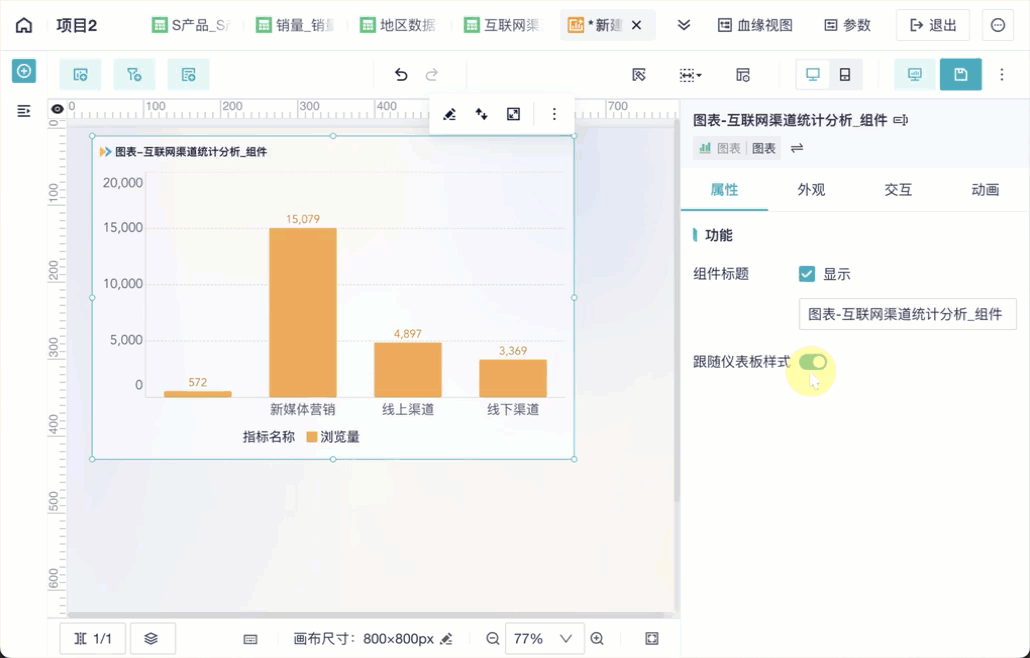Open keyboard shortcuts from the status bar
This screenshot has width=1030, height=658.
click(x=250, y=638)
